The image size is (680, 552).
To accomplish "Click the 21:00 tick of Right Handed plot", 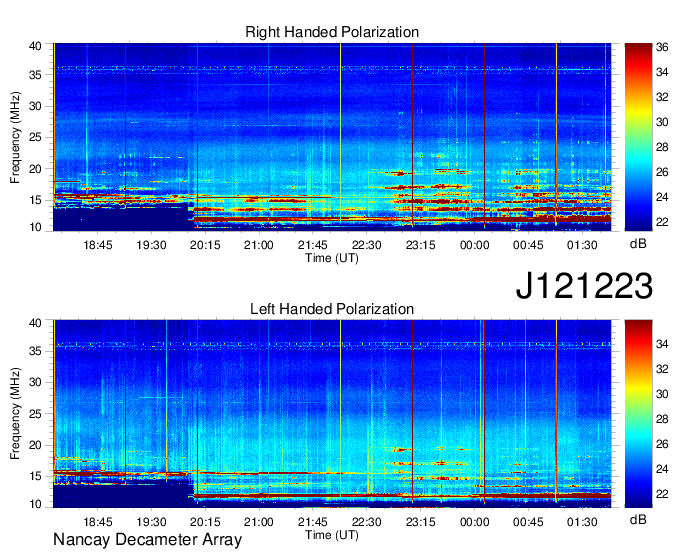I will point(259,245).
